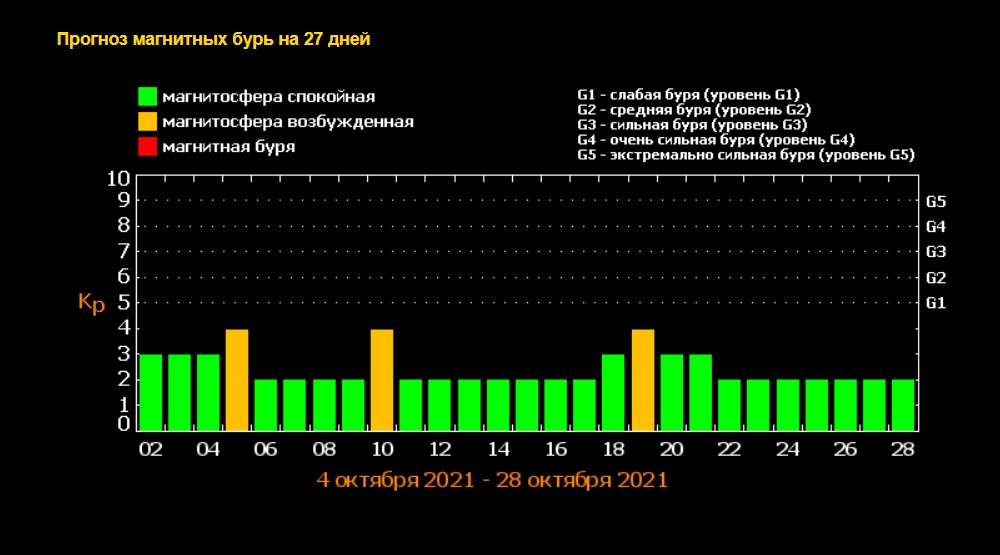
Task: Click the G1 level label on right axis
Action: pos(936,303)
